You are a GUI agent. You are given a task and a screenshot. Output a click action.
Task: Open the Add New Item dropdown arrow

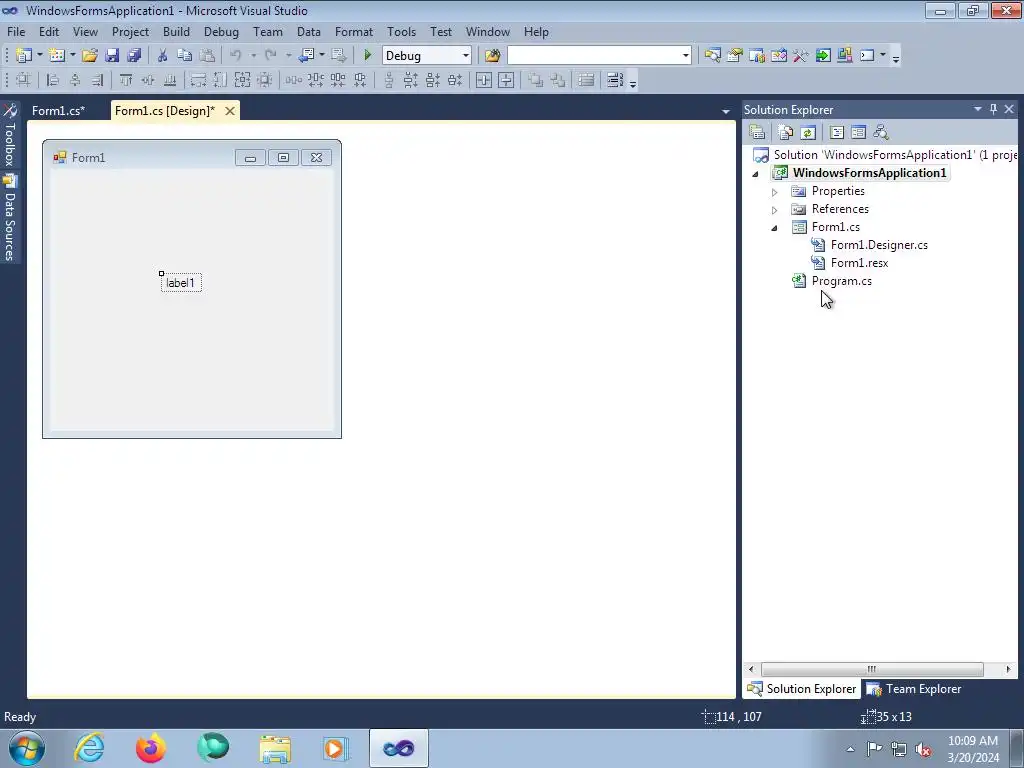[x=72, y=56]
